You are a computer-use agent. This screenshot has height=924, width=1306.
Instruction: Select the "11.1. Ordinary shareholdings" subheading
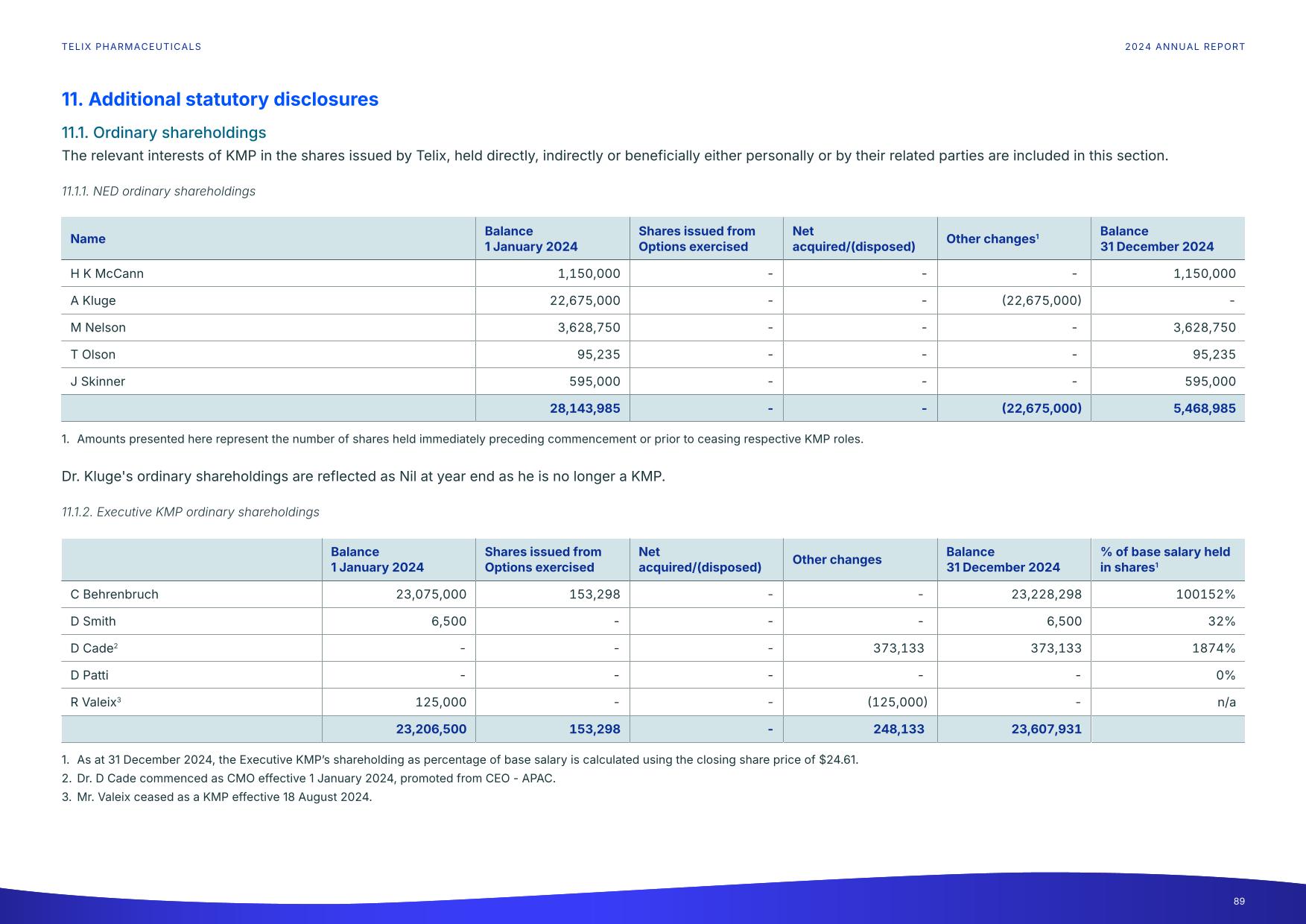[x=163, y=133]
